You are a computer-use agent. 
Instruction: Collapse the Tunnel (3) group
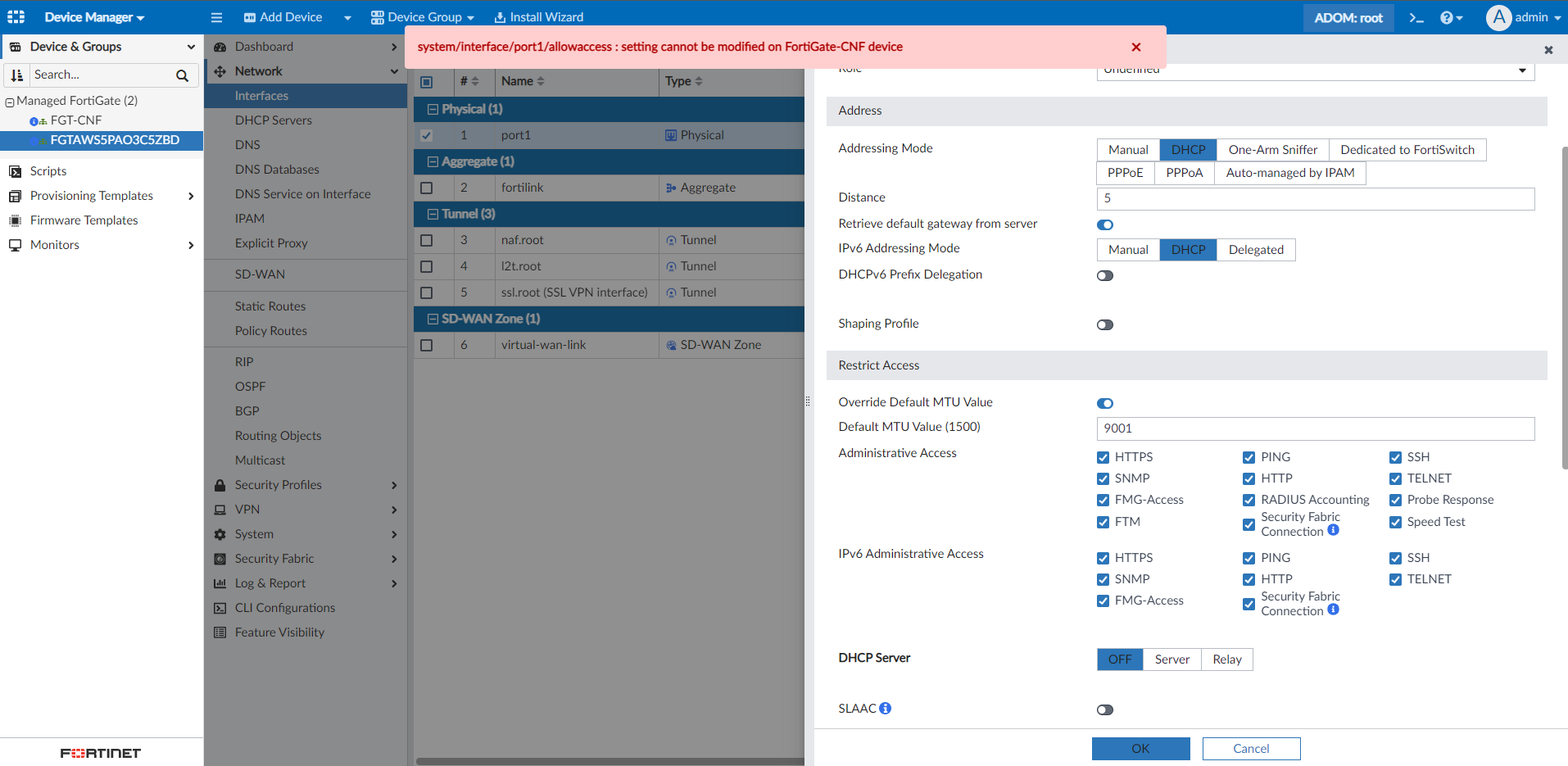[433, 214]
